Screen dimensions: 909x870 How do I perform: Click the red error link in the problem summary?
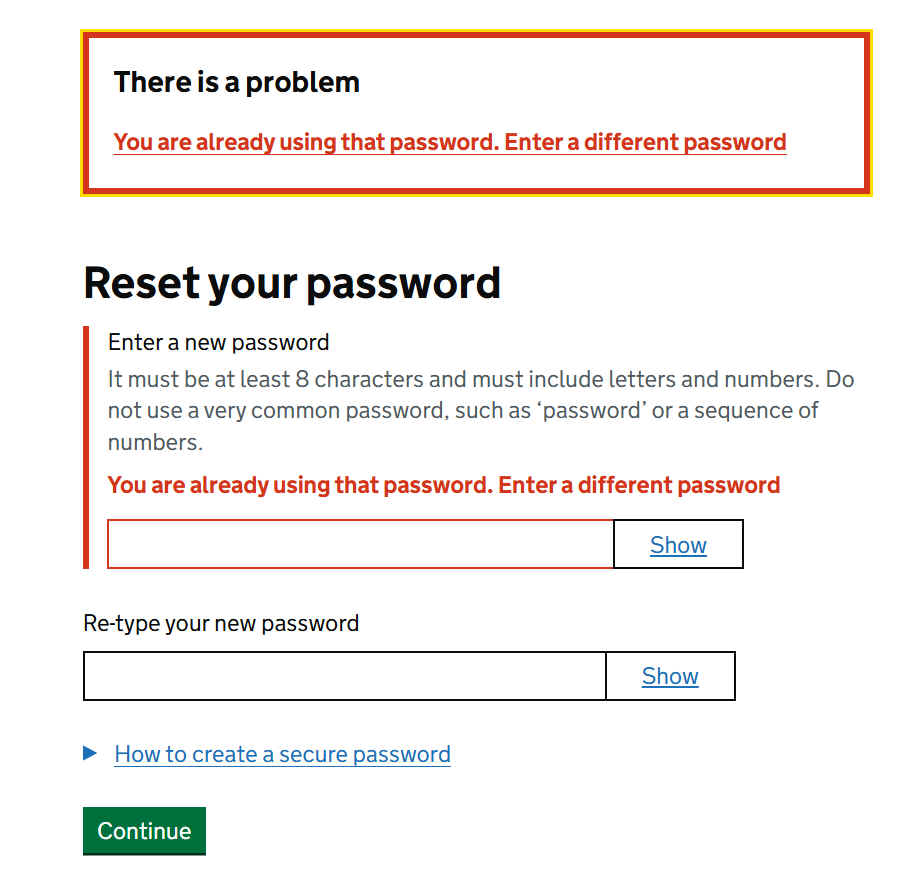449,142
